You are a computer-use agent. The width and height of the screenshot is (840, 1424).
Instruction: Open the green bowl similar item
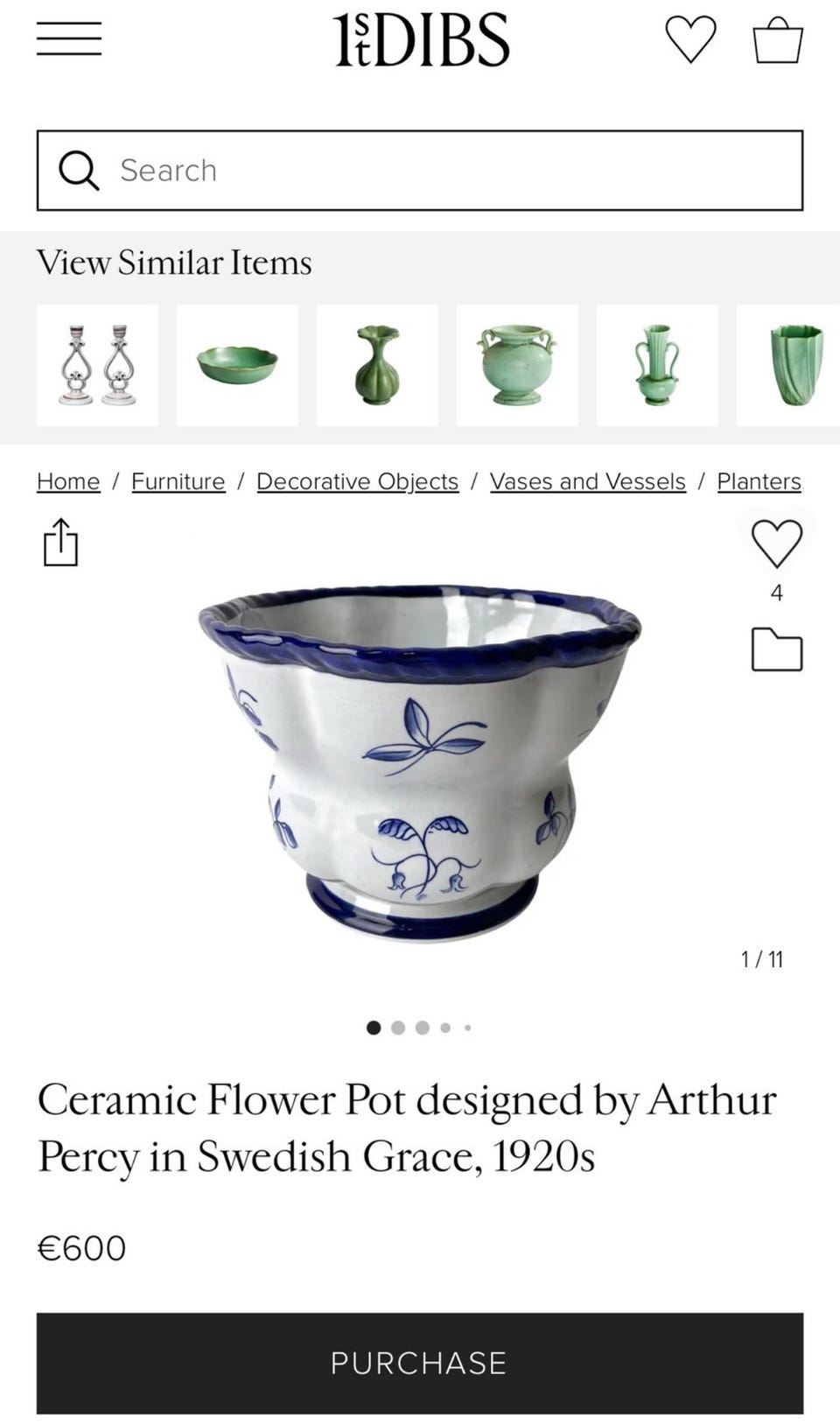(x=237, y=365)
